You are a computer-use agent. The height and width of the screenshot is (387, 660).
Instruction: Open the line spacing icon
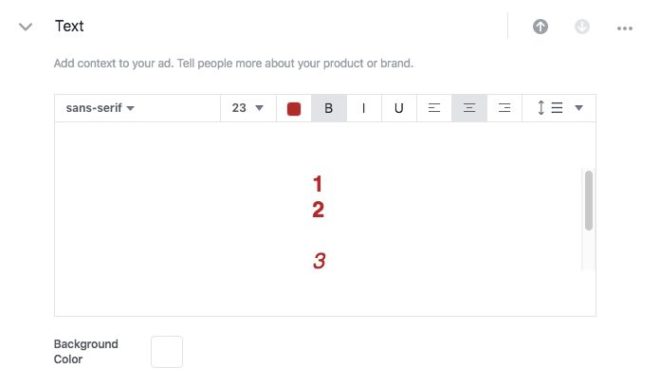pos(550,108)
